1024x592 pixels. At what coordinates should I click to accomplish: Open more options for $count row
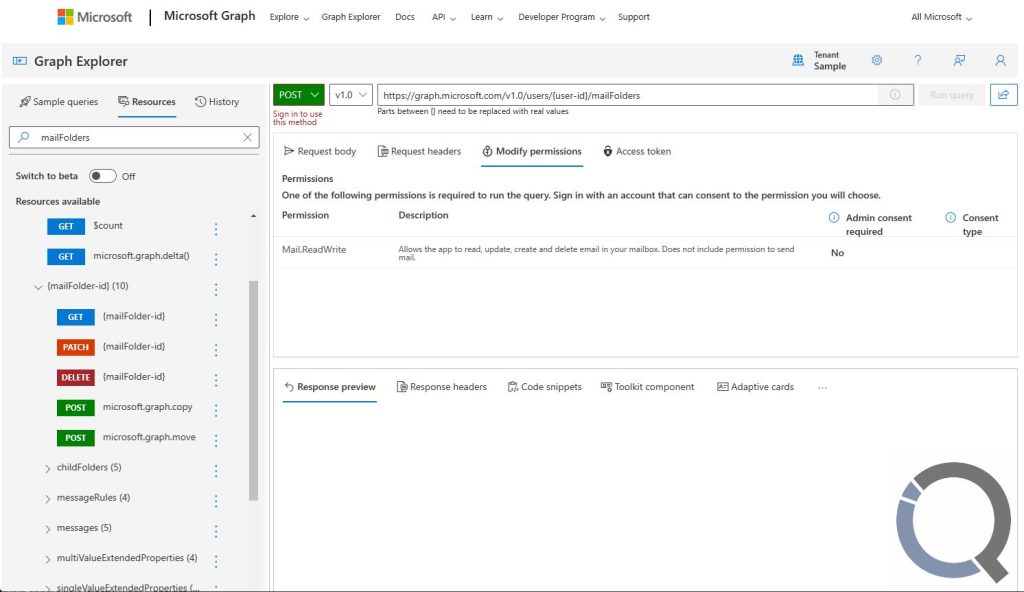click(x=216, y=229)
